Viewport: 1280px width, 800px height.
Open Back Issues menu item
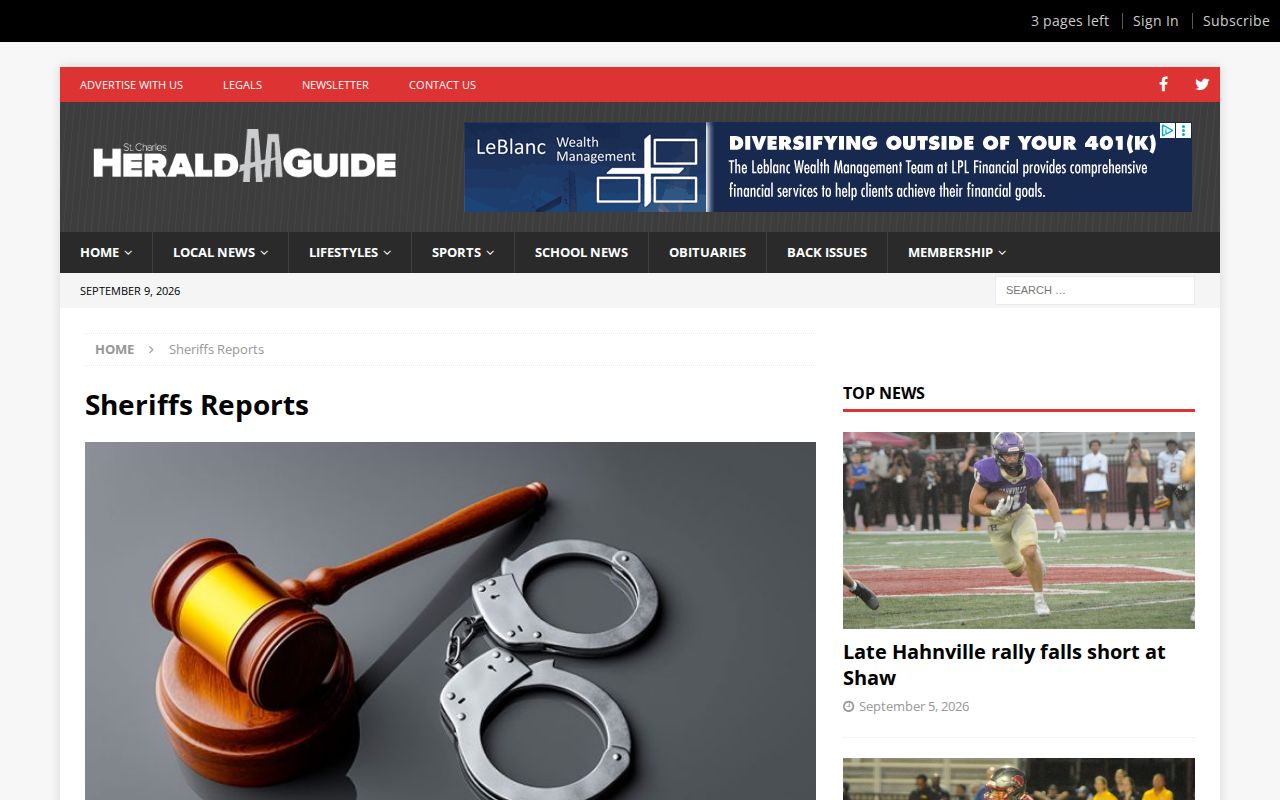pyautogui.click(x=827, y=252)
